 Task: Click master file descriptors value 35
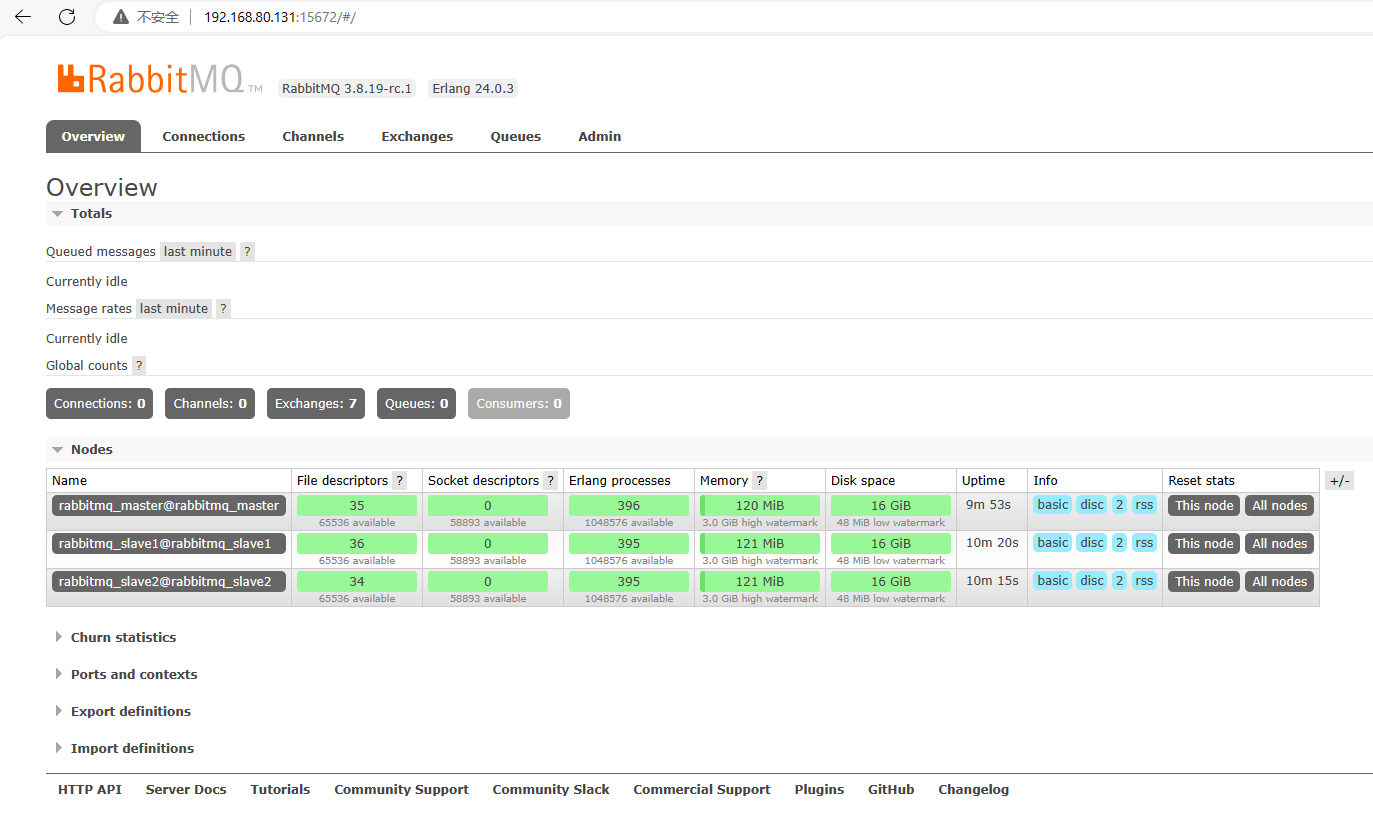(357, 506)
